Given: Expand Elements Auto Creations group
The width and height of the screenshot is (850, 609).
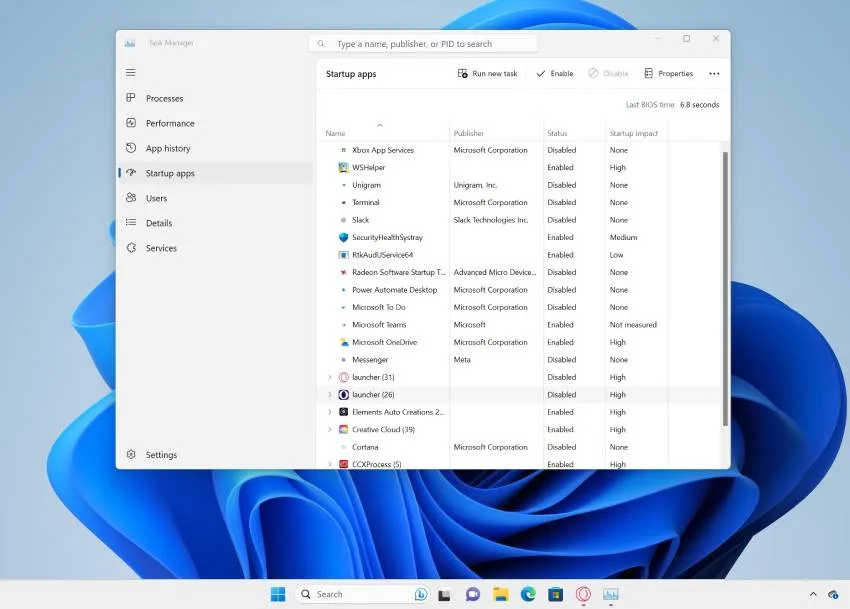Looking at the screenshot, I should point(330,412).
